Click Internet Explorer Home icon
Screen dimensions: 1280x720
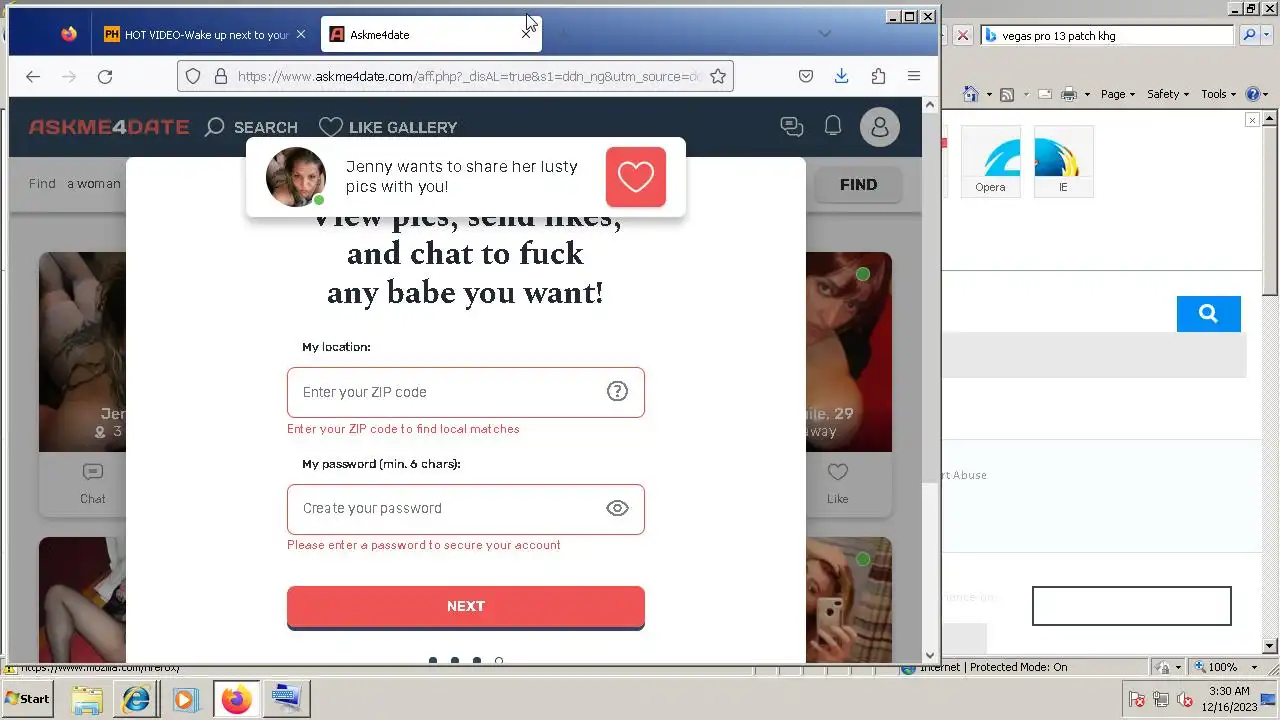click(970, 94)
